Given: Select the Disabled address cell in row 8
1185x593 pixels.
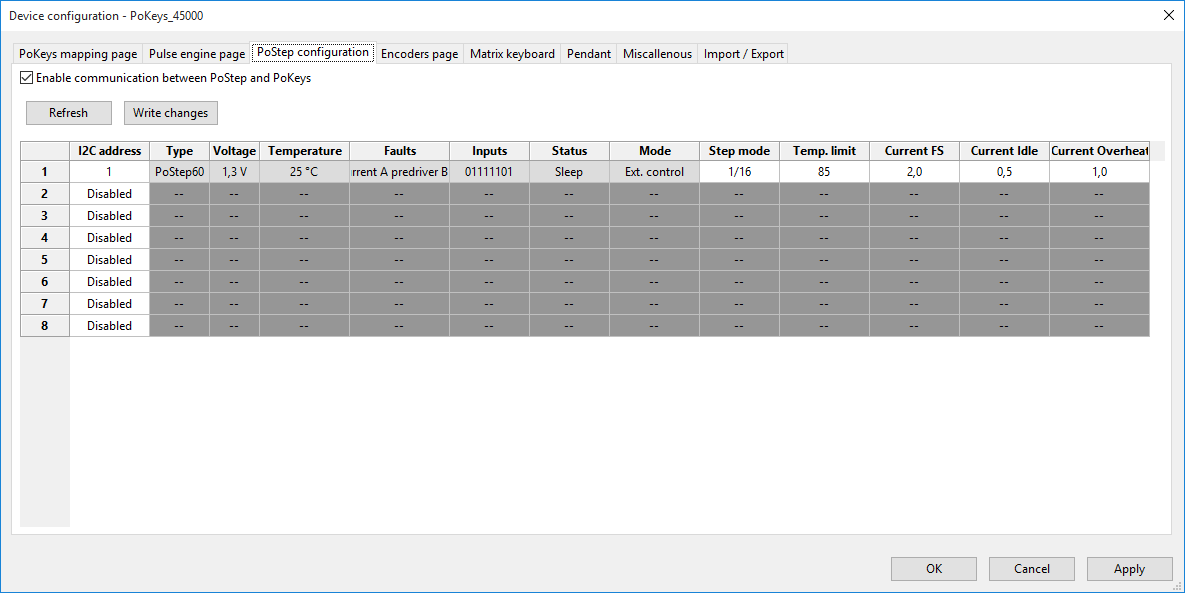Looking at the screenshot, I should [110, 326].
